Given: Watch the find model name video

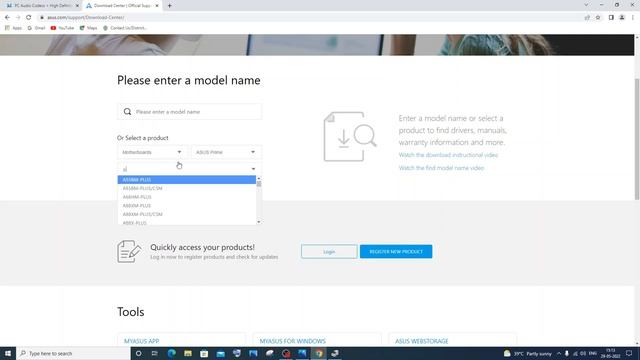Looking at the screenshot, I should [x=441, y=168].
